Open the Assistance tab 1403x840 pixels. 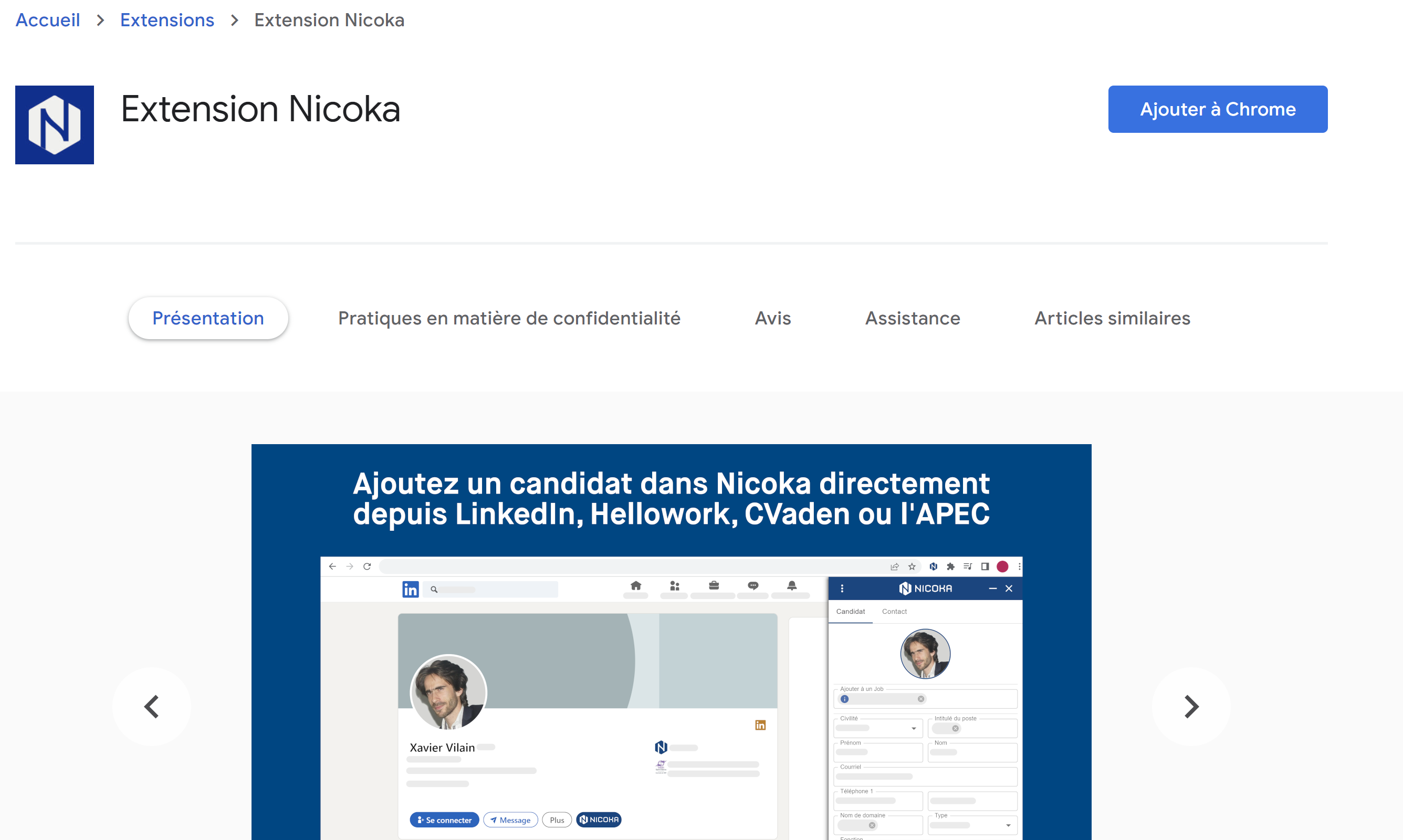[x=913, y=318]
